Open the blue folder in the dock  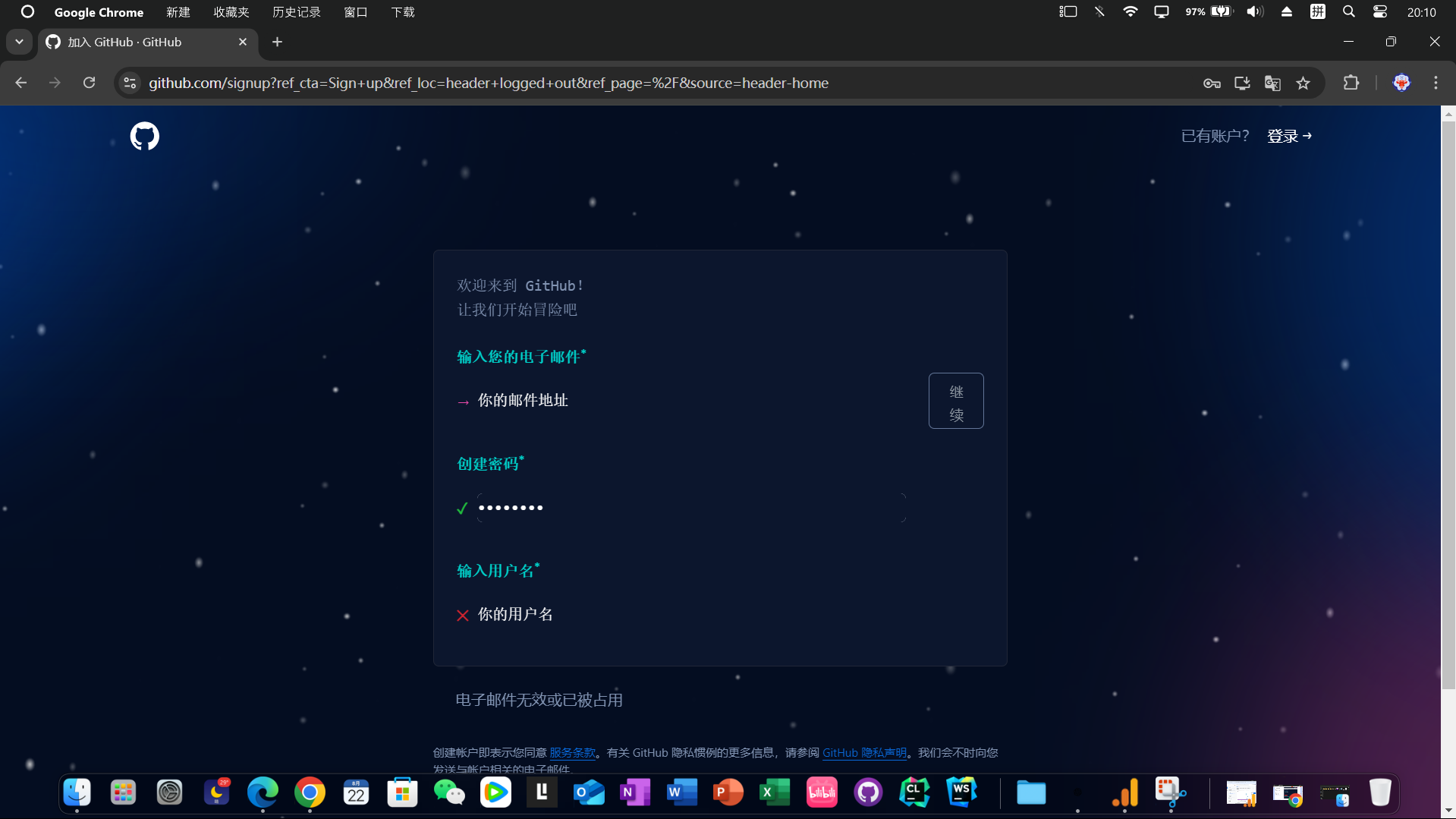pyautogui.click(x=1031, y=792)
